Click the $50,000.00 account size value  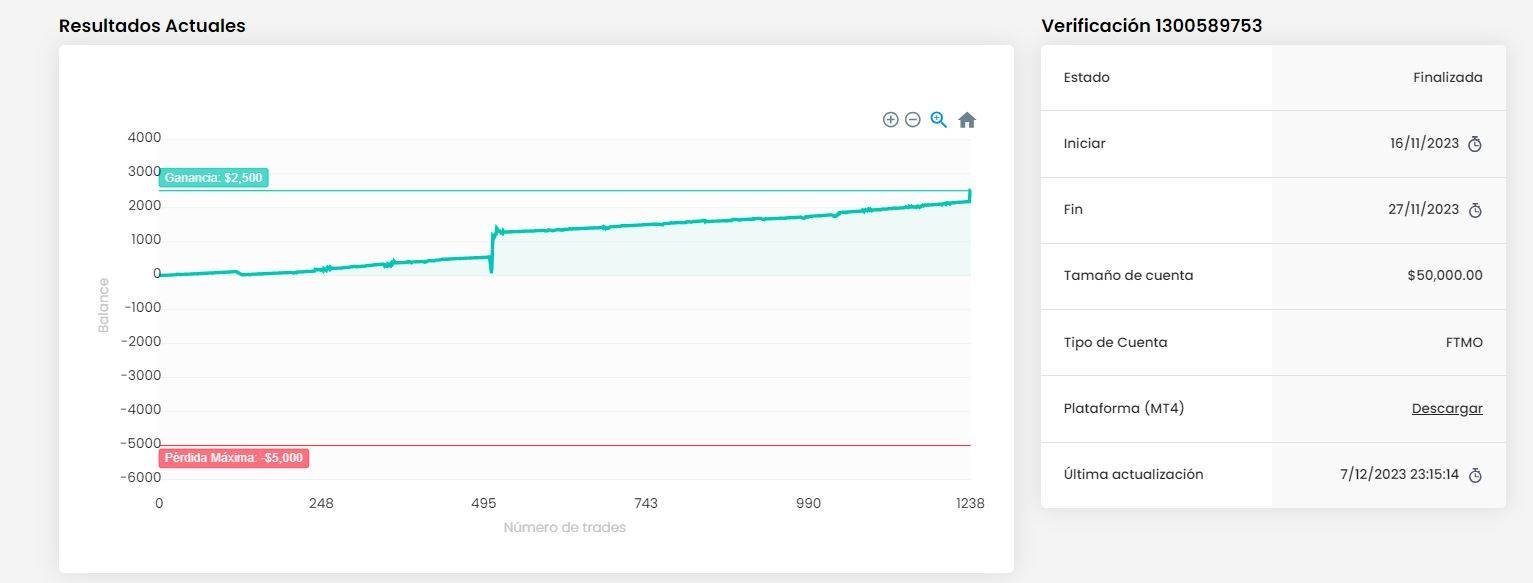(1444, 275)
